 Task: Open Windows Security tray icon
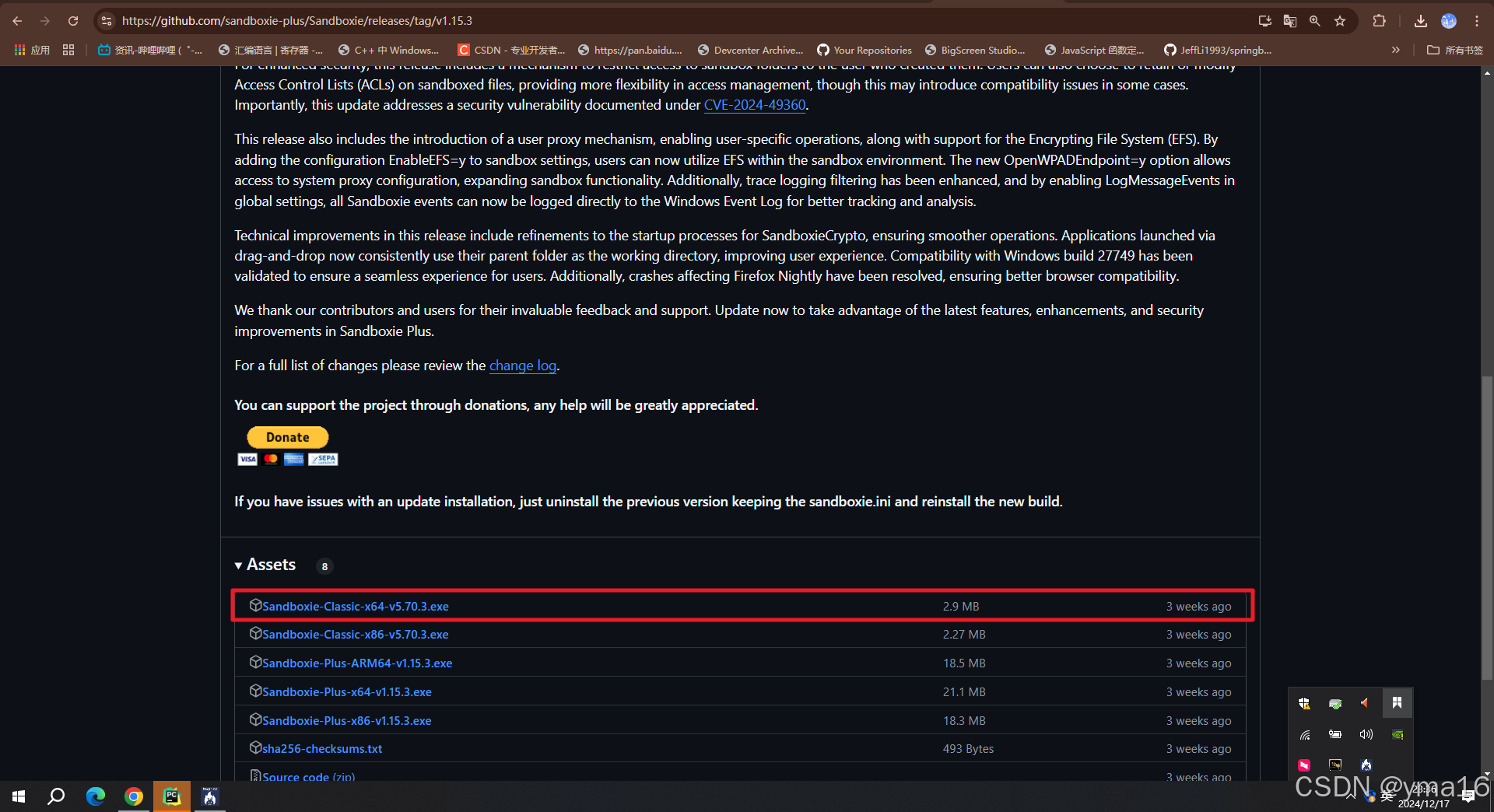(1304, 703)
